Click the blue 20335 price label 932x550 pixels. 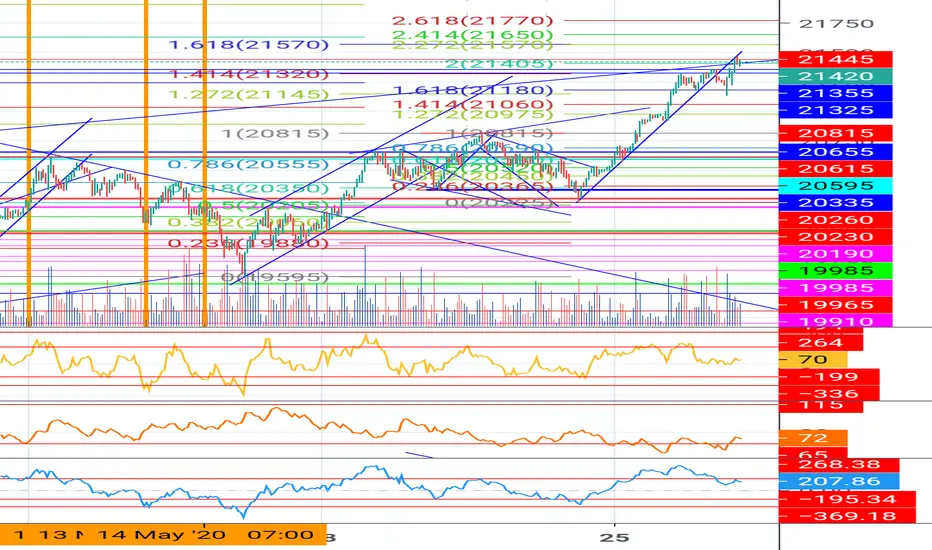pyautogui.click(x=835, y=203)
